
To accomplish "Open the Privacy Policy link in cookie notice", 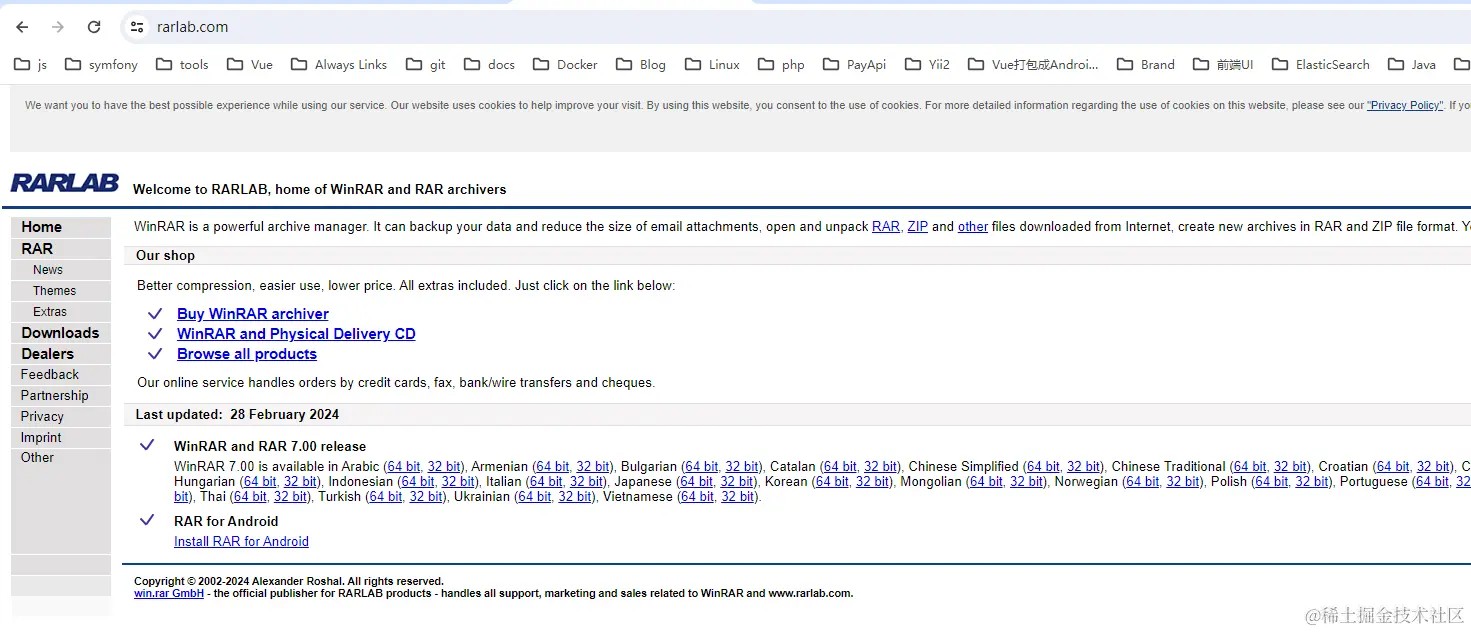I will pyautogui.click(x=1405, y=105).
